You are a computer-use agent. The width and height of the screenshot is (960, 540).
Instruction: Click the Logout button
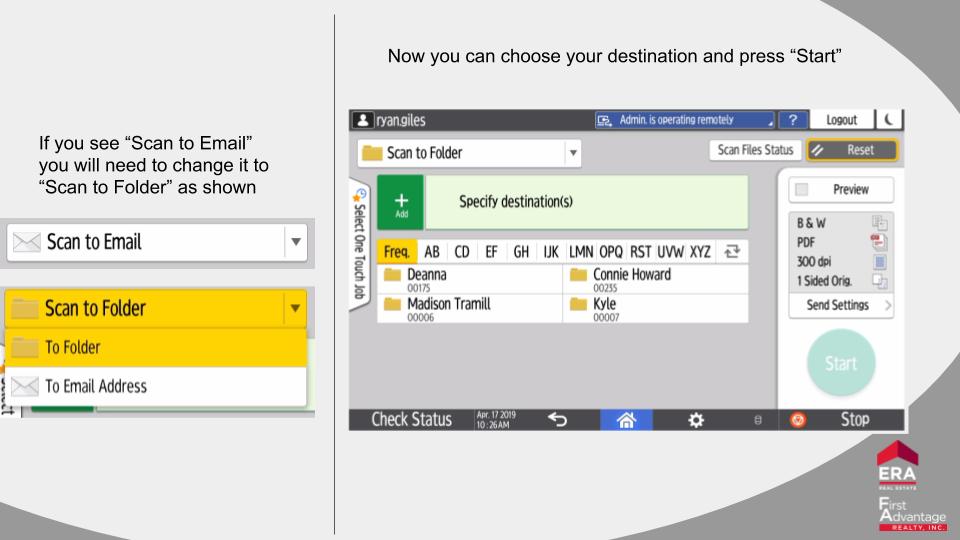pos(841,120)
